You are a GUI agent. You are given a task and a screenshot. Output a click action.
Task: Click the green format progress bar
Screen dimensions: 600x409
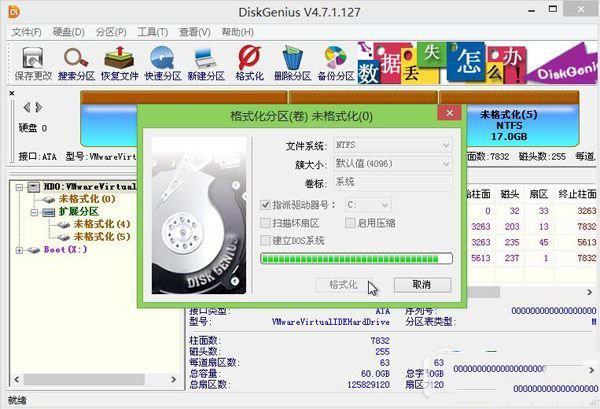(356, 259)
